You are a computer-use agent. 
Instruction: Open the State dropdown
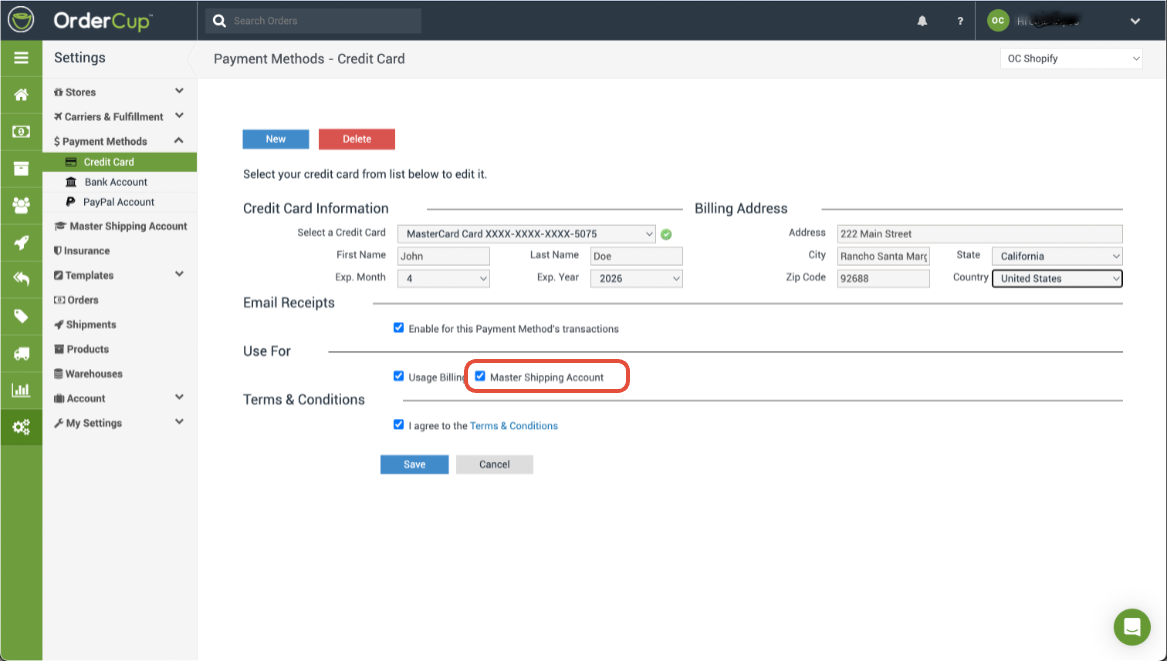(1057, 256)
